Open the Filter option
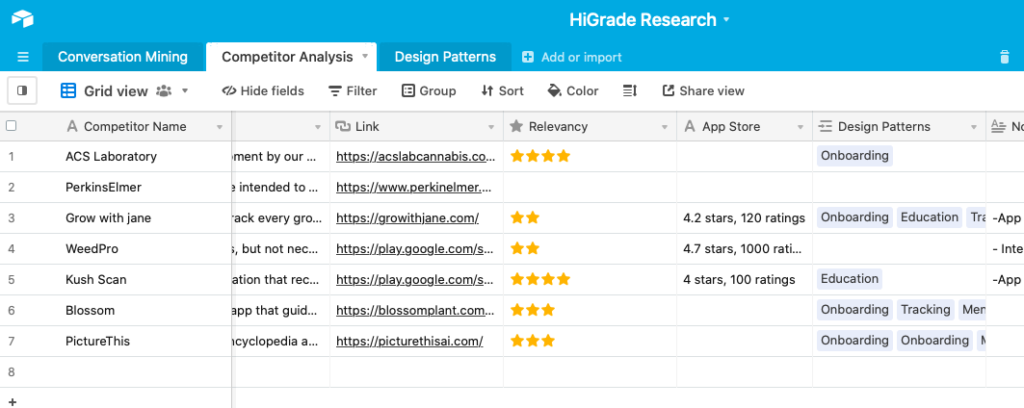The image size is (1024, 408). (x=353, y=91)
